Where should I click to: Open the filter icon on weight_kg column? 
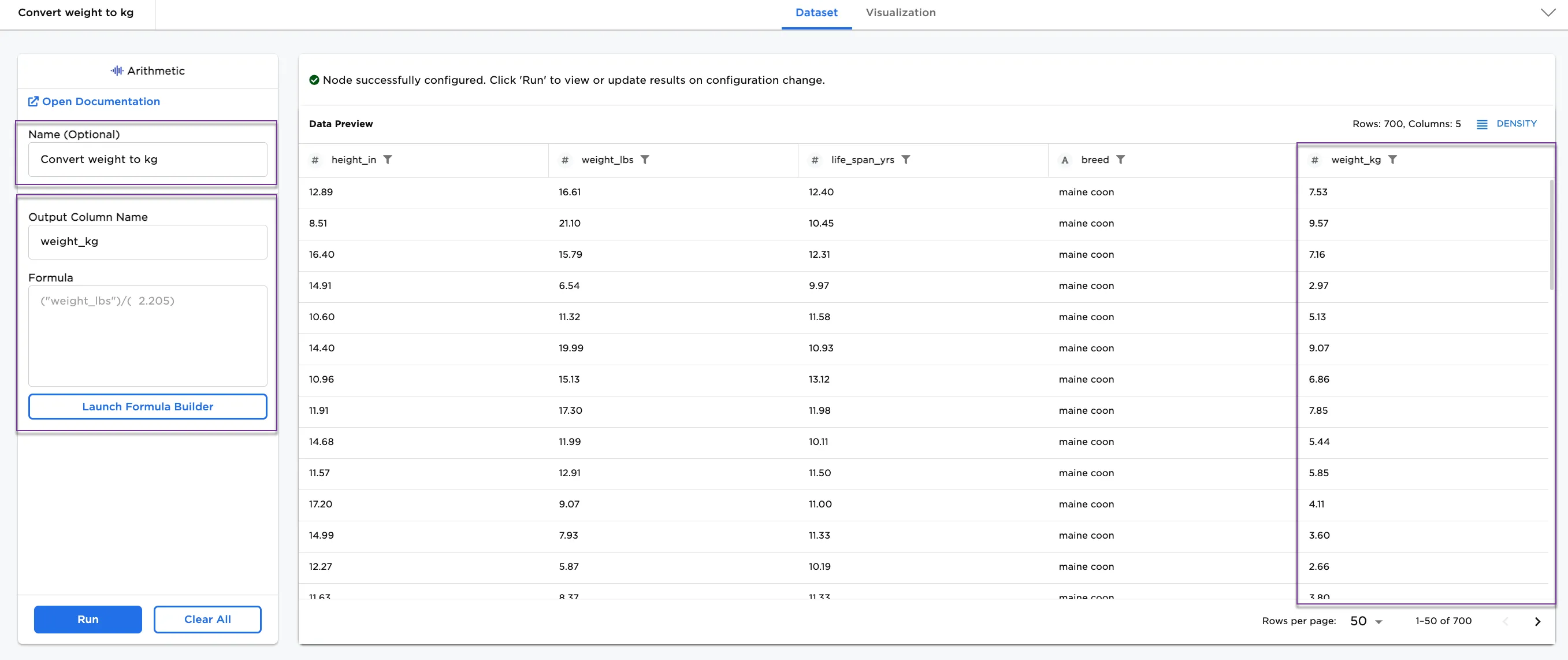click(x=1394, y=160)
